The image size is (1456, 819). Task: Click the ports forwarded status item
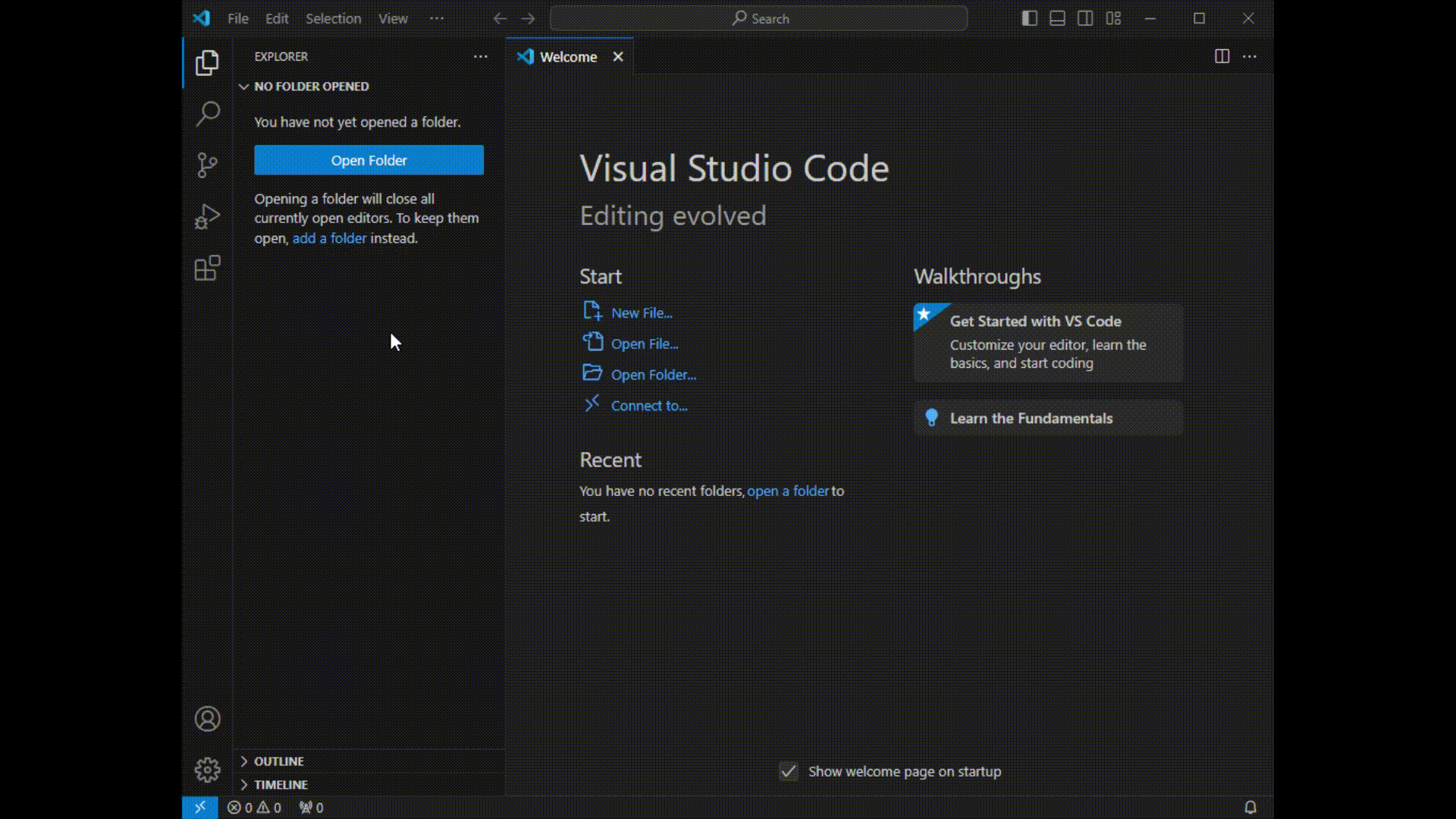coord(311,808)
